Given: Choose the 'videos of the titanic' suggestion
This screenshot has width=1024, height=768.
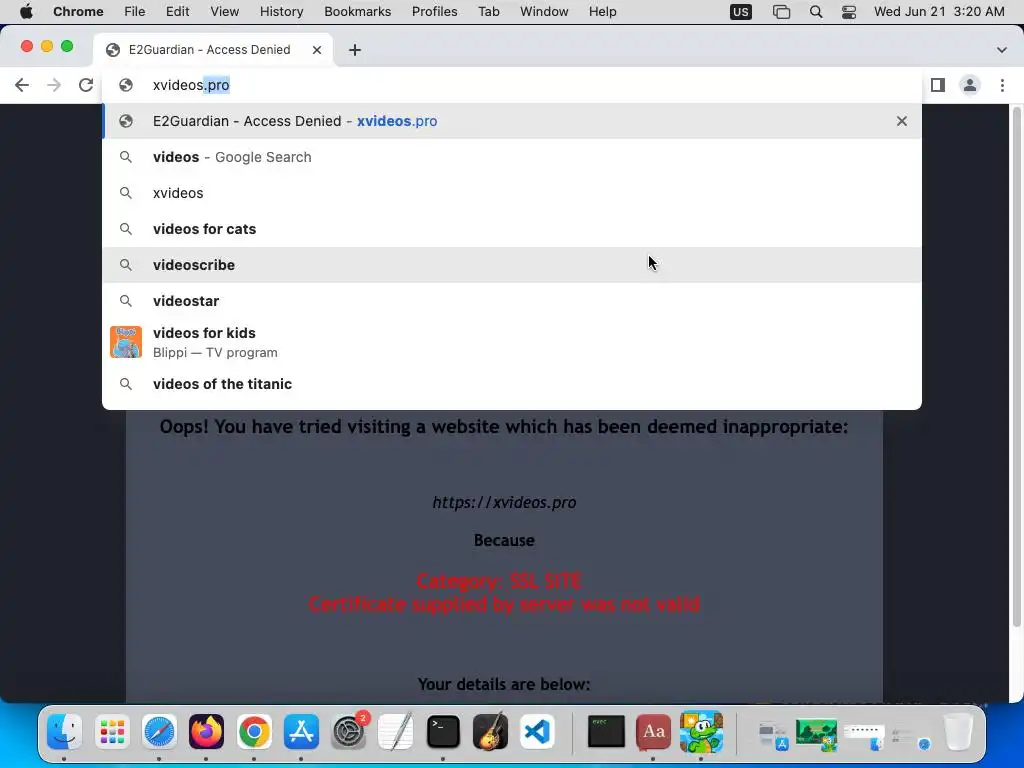Looking at the screenshot, I should [x=512, y=384].
